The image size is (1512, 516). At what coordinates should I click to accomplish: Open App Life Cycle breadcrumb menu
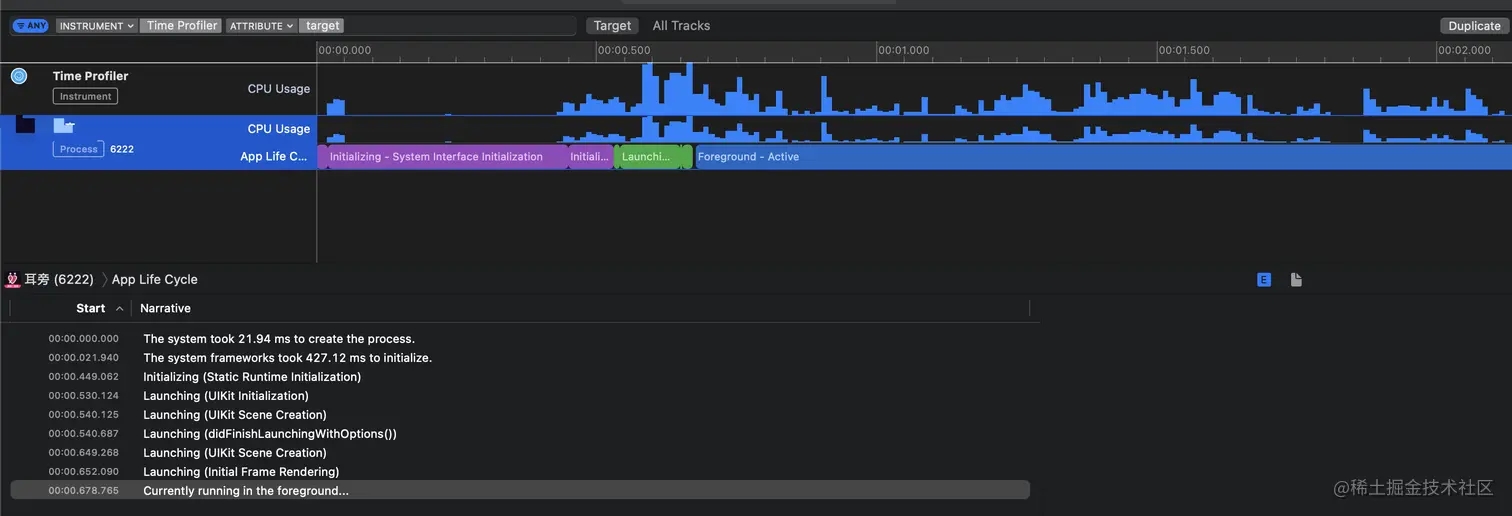[x=155, y=280]
